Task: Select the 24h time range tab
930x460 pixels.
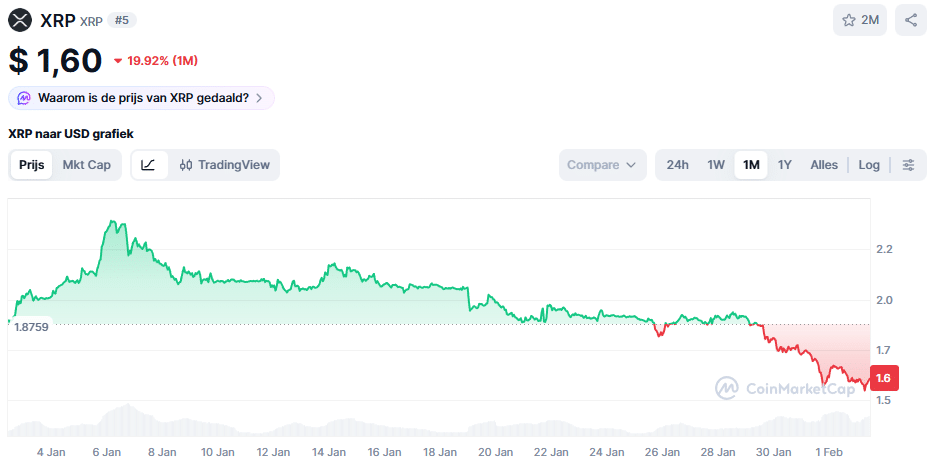Action: tap(677, 165)
